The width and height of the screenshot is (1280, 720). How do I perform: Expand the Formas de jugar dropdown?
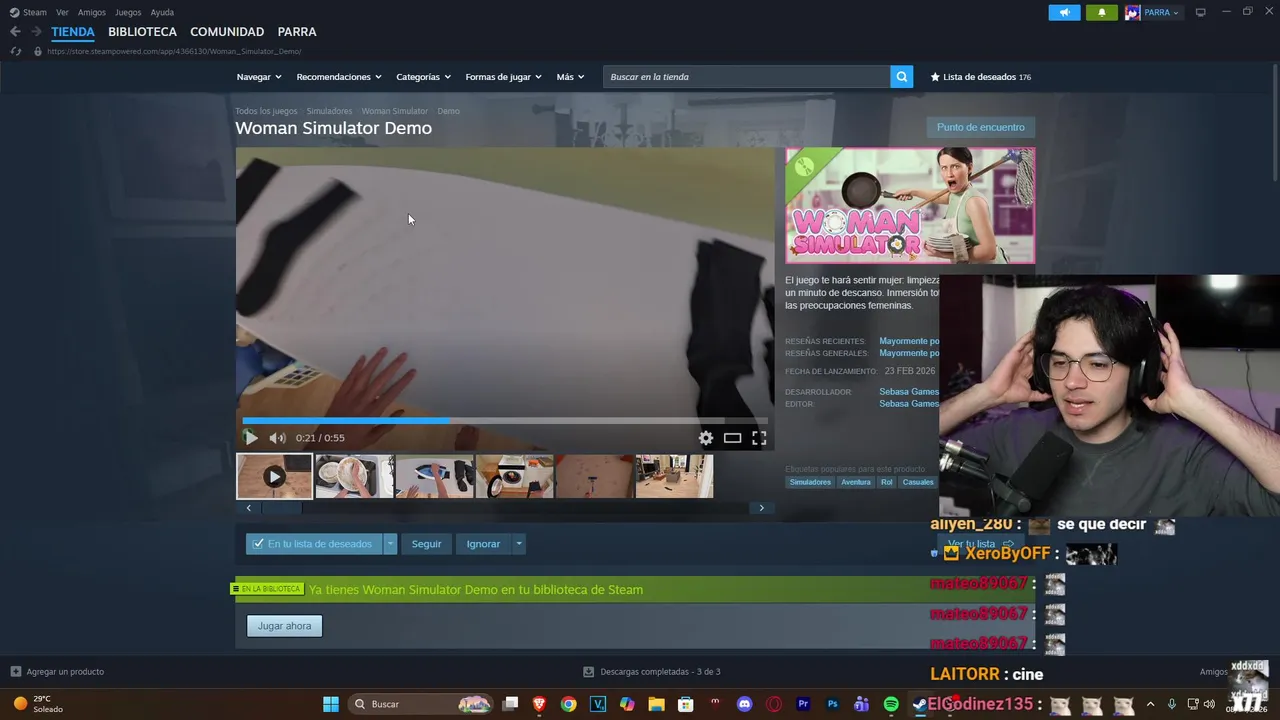[x=503, y=77]
